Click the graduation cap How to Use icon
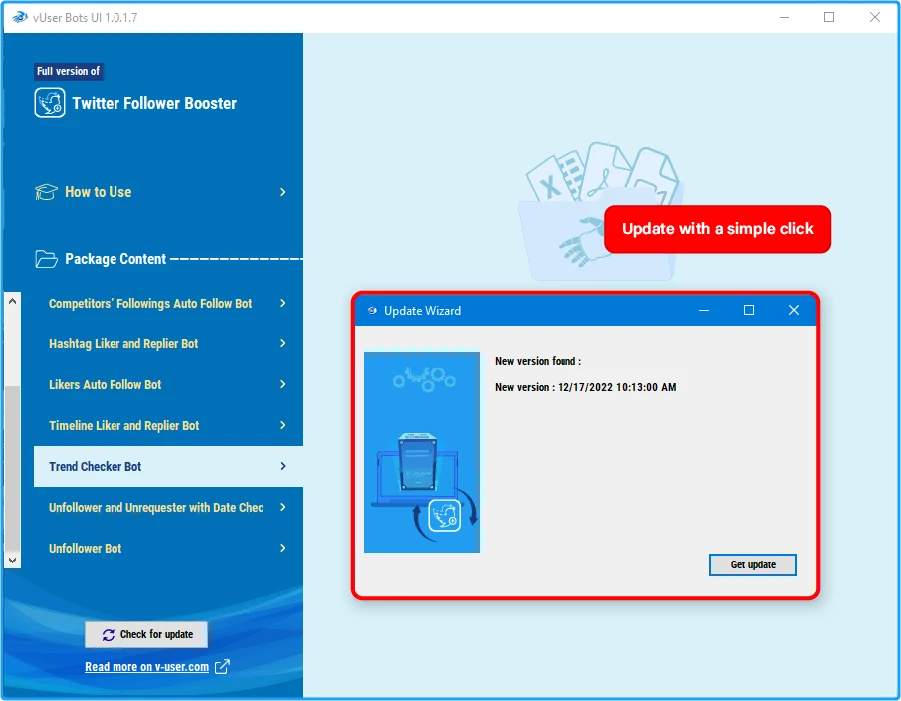Viewport: 901px width, 701px height. (46, 192)
